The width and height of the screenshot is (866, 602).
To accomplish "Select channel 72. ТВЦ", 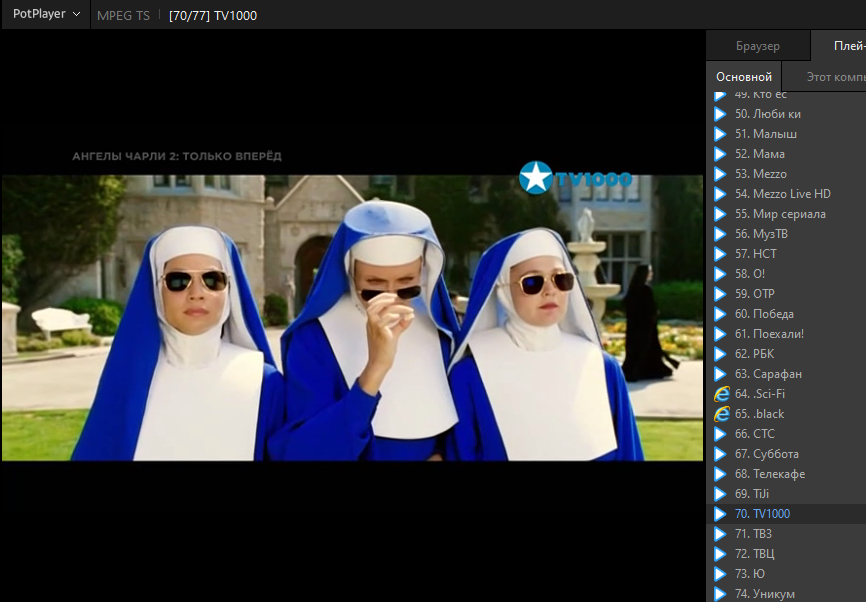I will (x=786, y=554).
